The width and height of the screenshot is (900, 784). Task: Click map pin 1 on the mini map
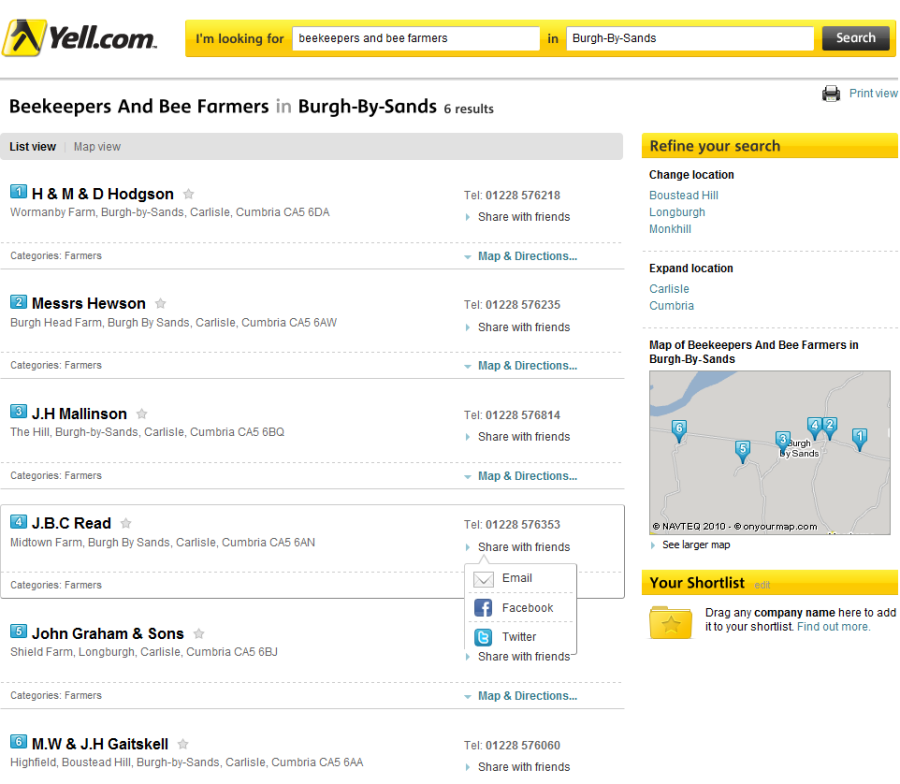[859, 440]
